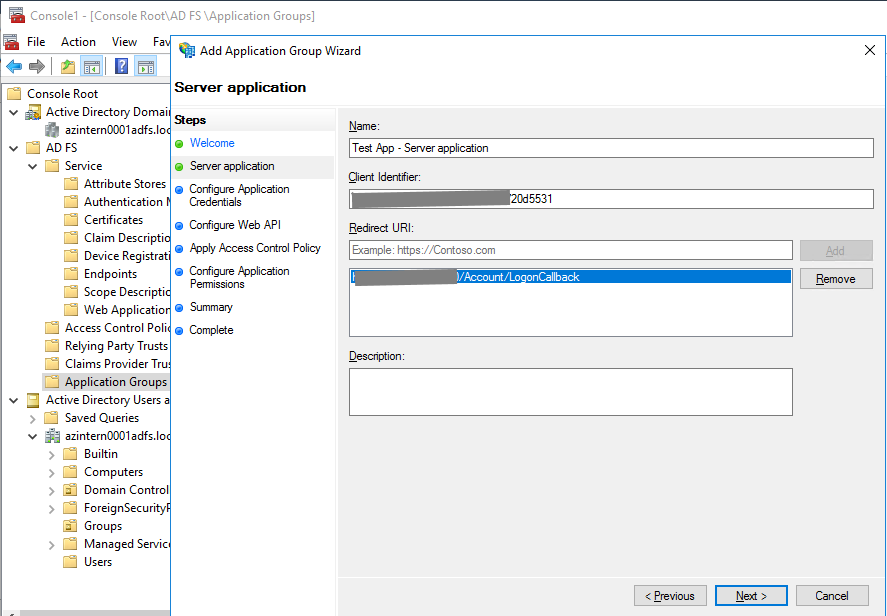887x616 pixels.
Task: Click the gray Forward arrow in toolbar
Action: (37, 67)
